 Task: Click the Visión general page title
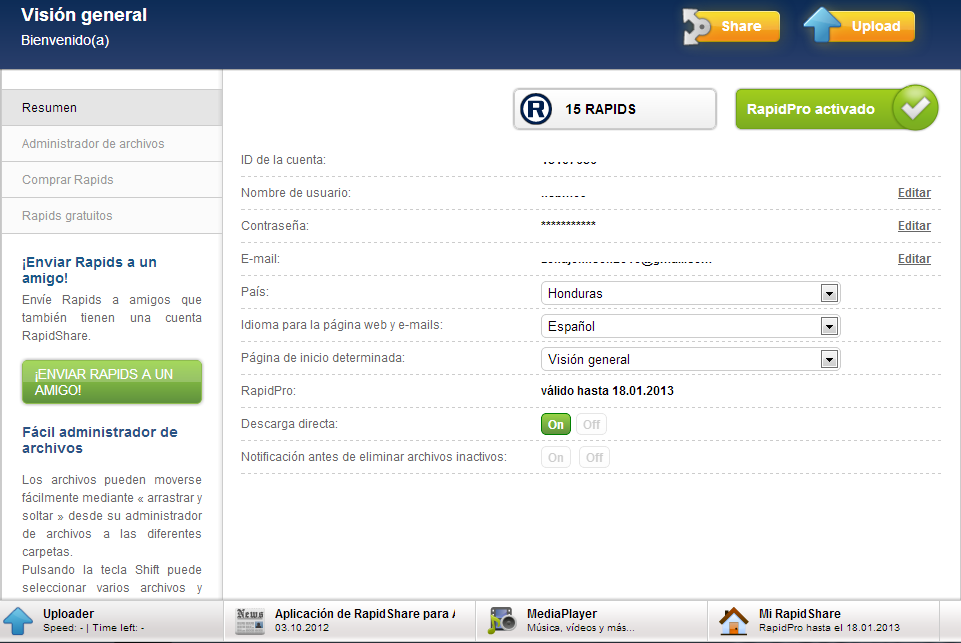(x=84, y=15)
